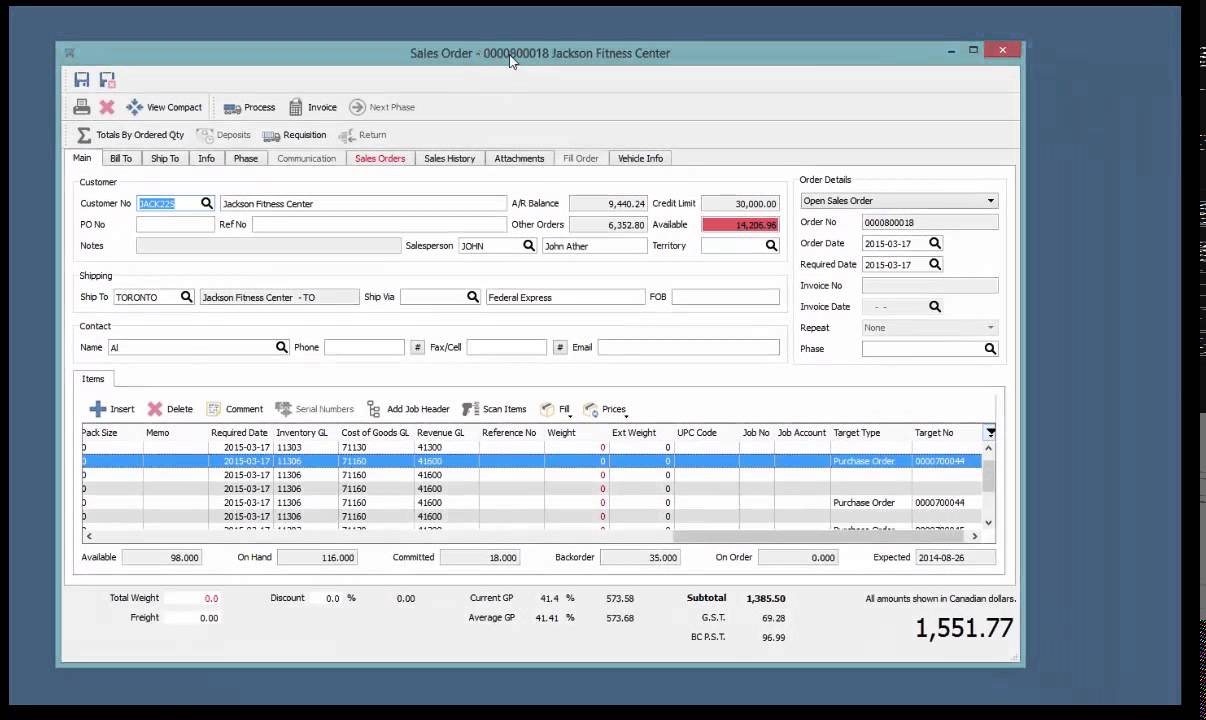1206x720 pixels.
Task: Switch to the Attachments tab
Action: click(519, 158)
